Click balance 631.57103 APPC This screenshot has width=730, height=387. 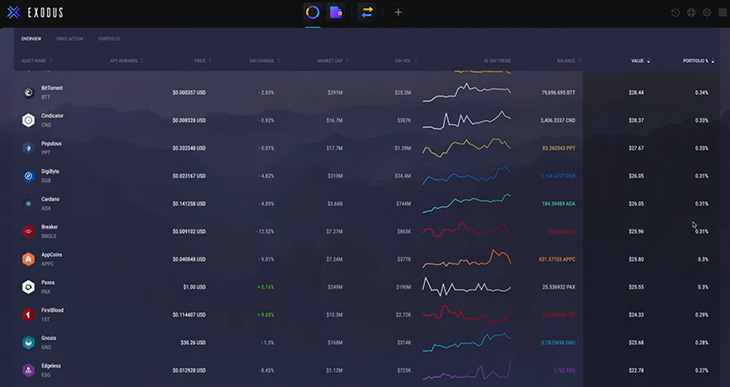pos(557,259)
